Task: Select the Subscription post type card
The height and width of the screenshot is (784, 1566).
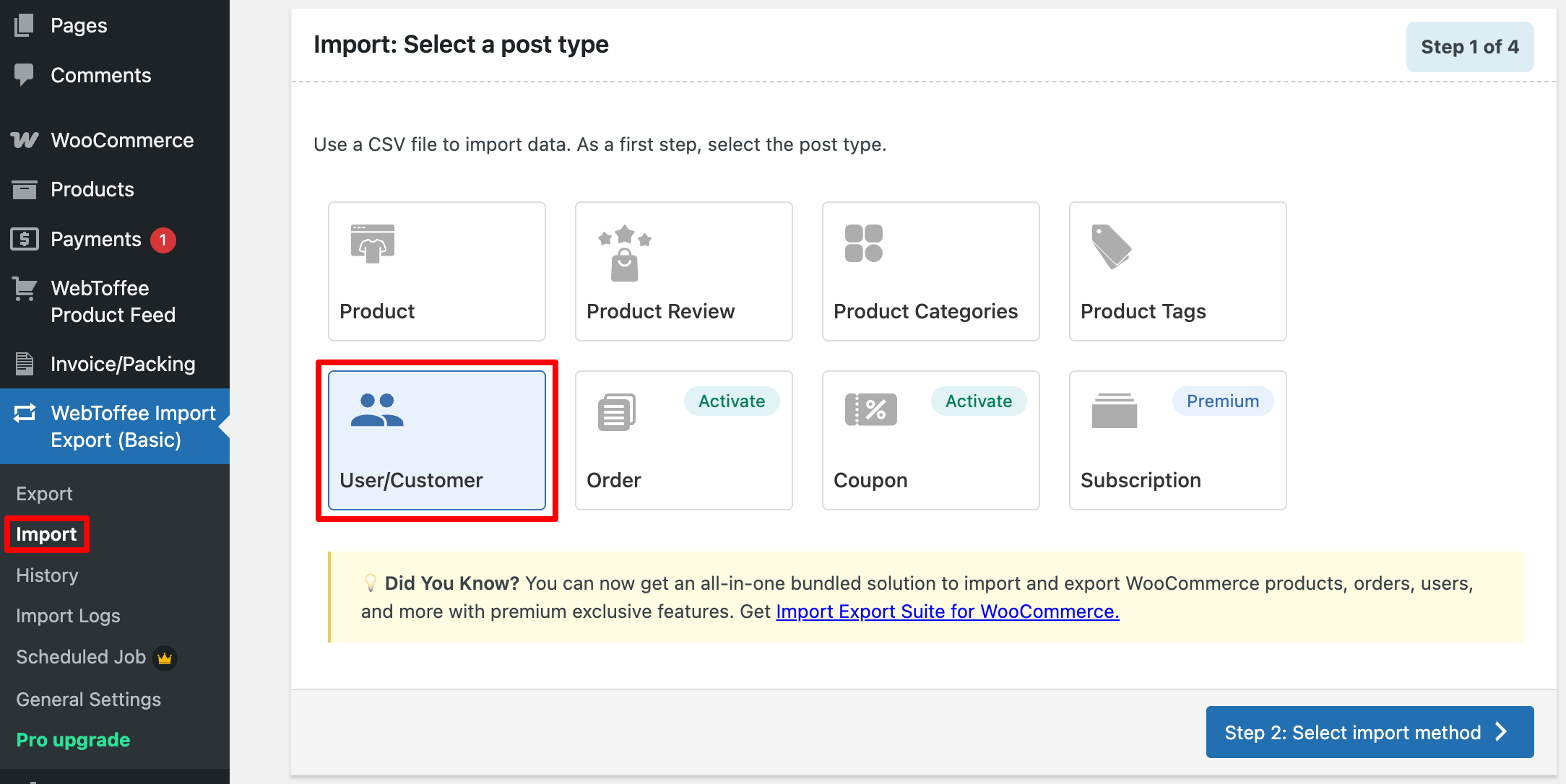Action: (x=1178, y=440)
